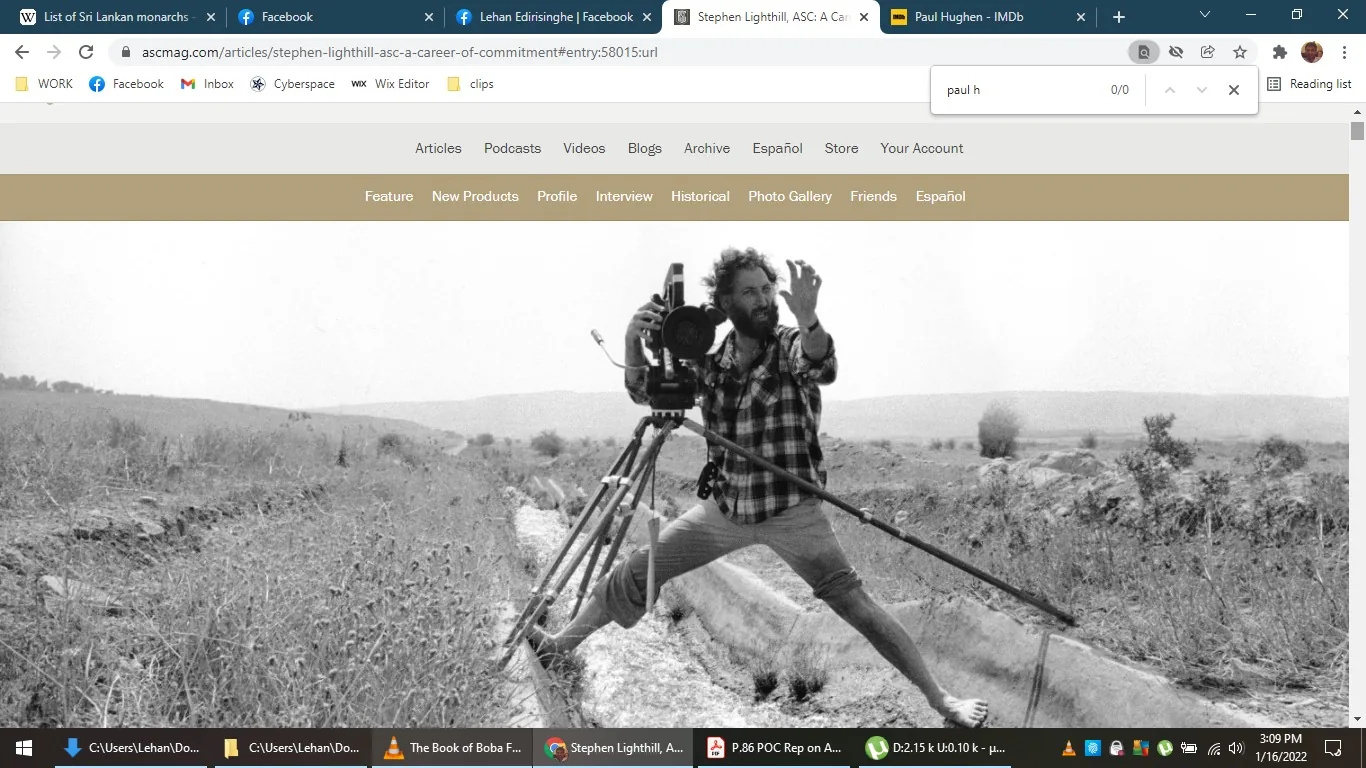Launch VLC from the system tray
The image size is (1366, 768).
click(x=1068, y=747)
